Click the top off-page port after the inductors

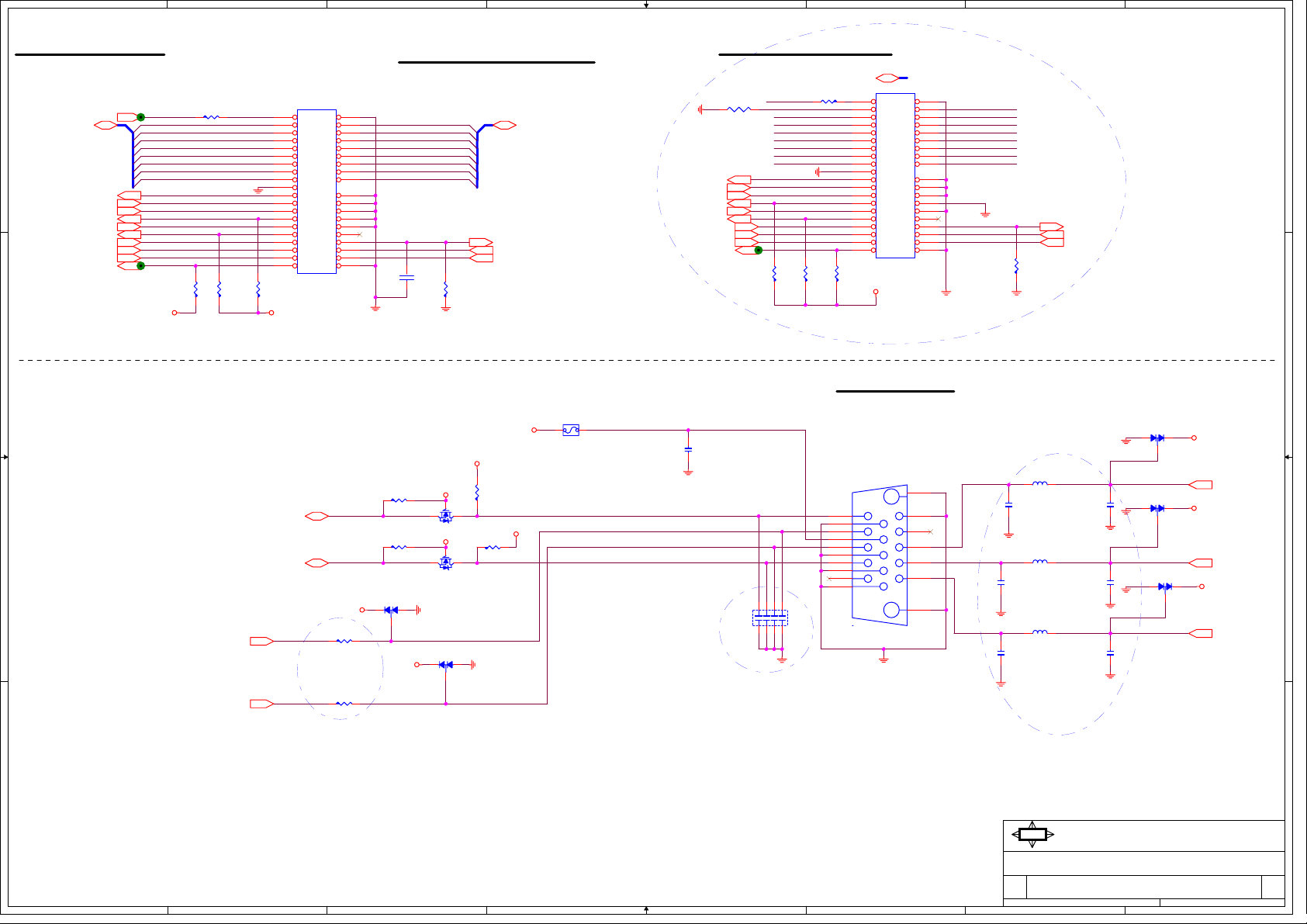1201,485
